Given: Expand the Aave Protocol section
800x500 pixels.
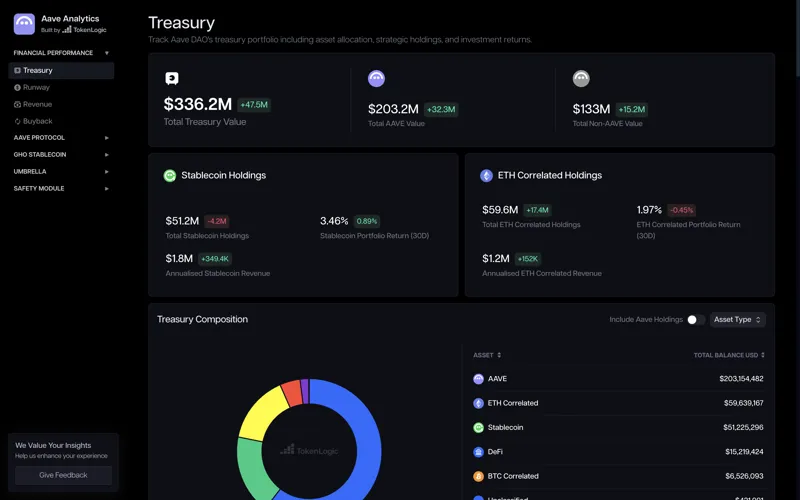Looking at the screenshot, I should coord(107,138).
